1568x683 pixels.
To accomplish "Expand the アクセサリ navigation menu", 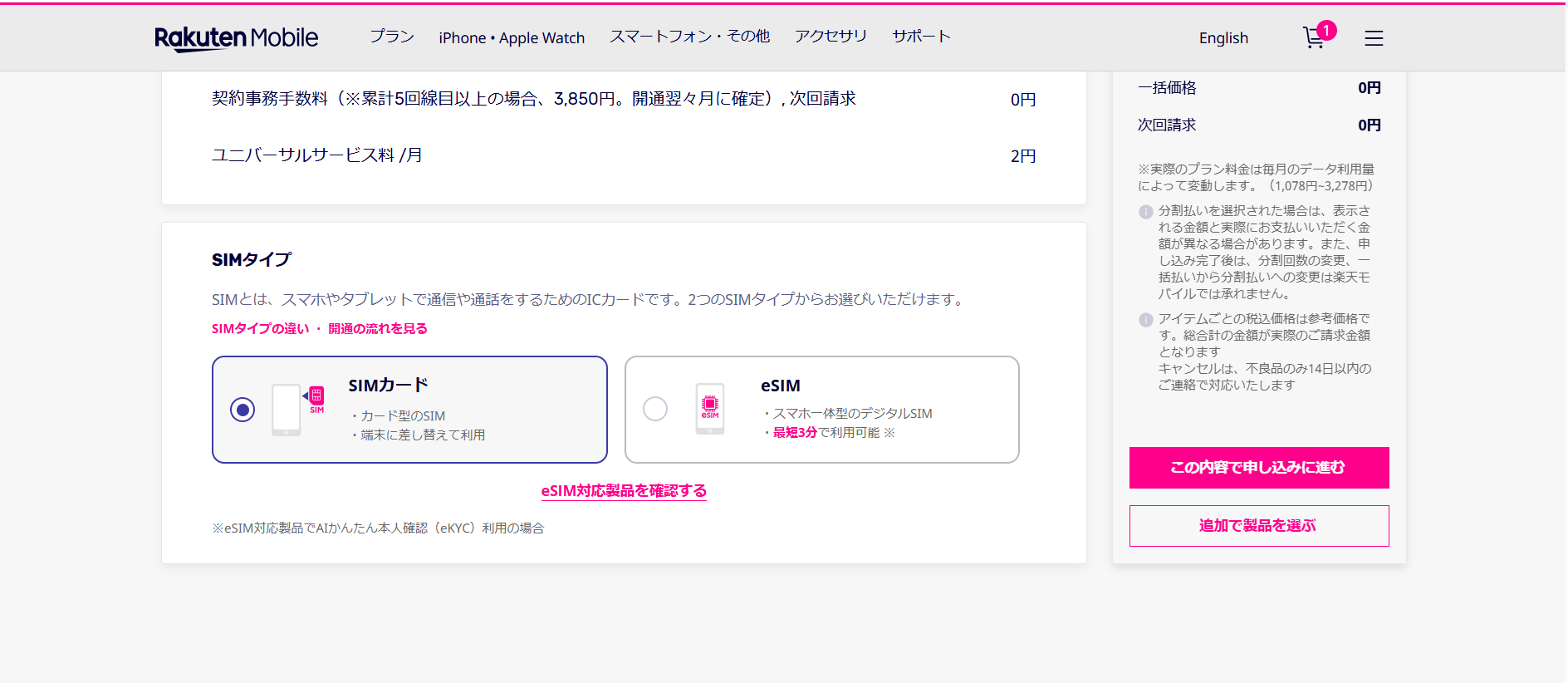I will click(831, 37).
